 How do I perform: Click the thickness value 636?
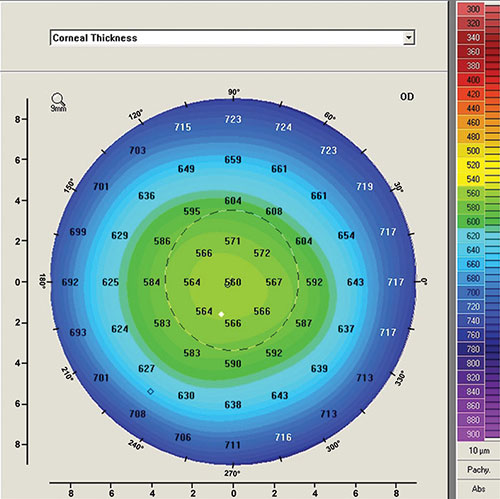pyautogui.click(x=147, y=196)
